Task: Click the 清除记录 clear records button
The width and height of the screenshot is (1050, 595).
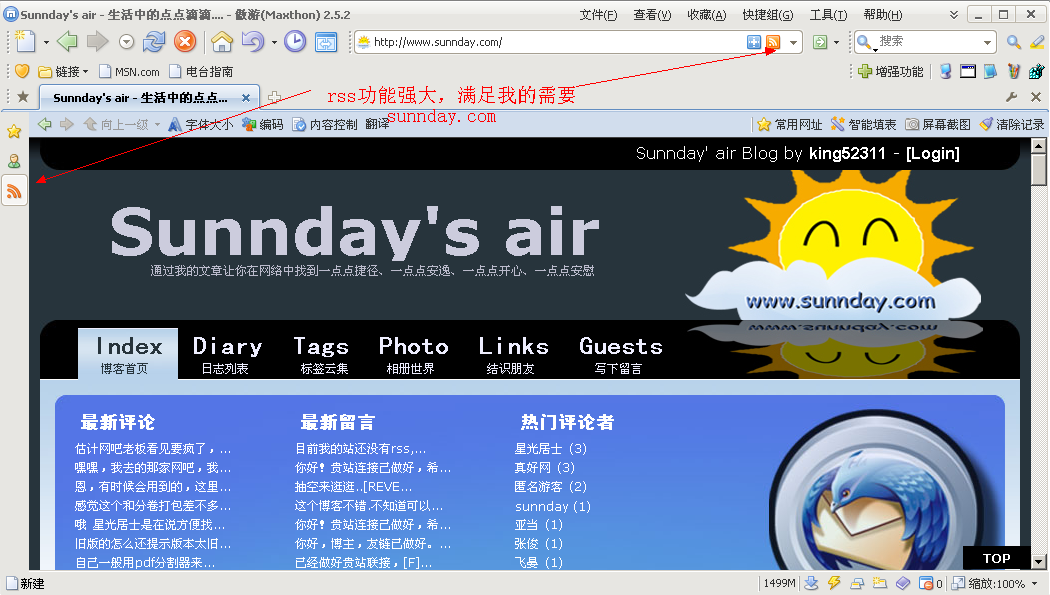Action: pos(1011,124)
